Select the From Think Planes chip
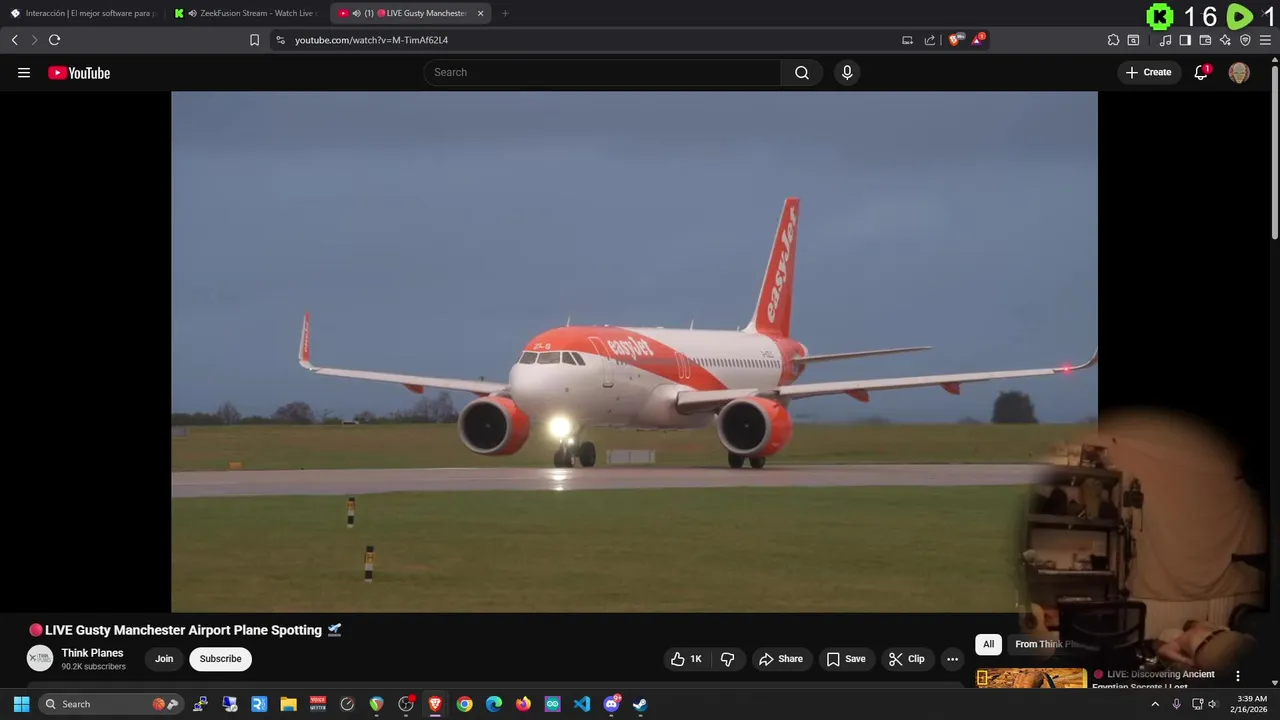This screenshot has width=1280, height=720. [x=1045, y=644]
